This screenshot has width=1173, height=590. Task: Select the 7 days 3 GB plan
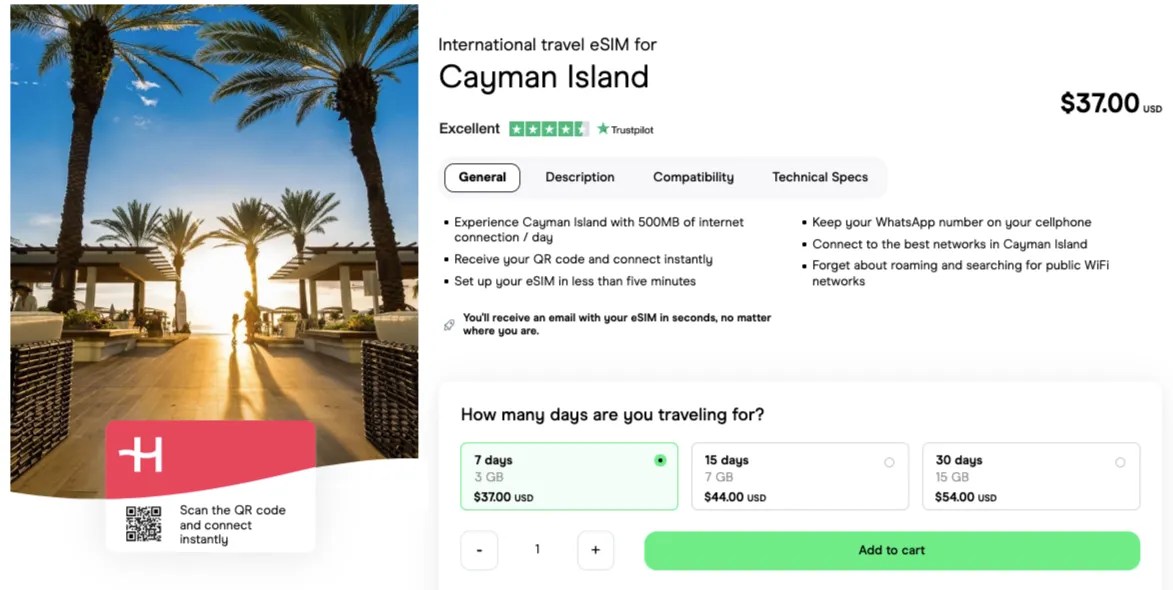[x=568, y=476]
